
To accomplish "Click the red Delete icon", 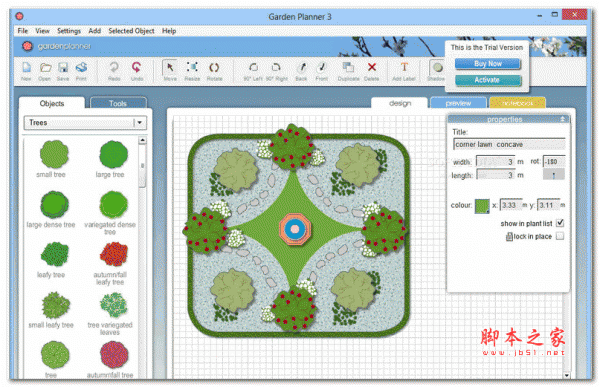I will (372, 67).
